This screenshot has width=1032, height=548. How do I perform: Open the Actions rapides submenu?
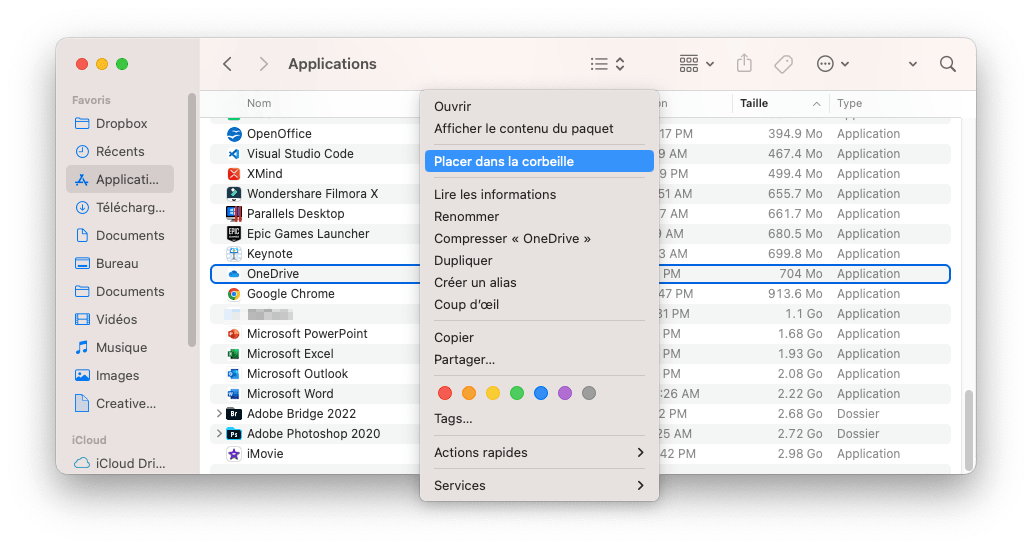[x=539, y=453]
